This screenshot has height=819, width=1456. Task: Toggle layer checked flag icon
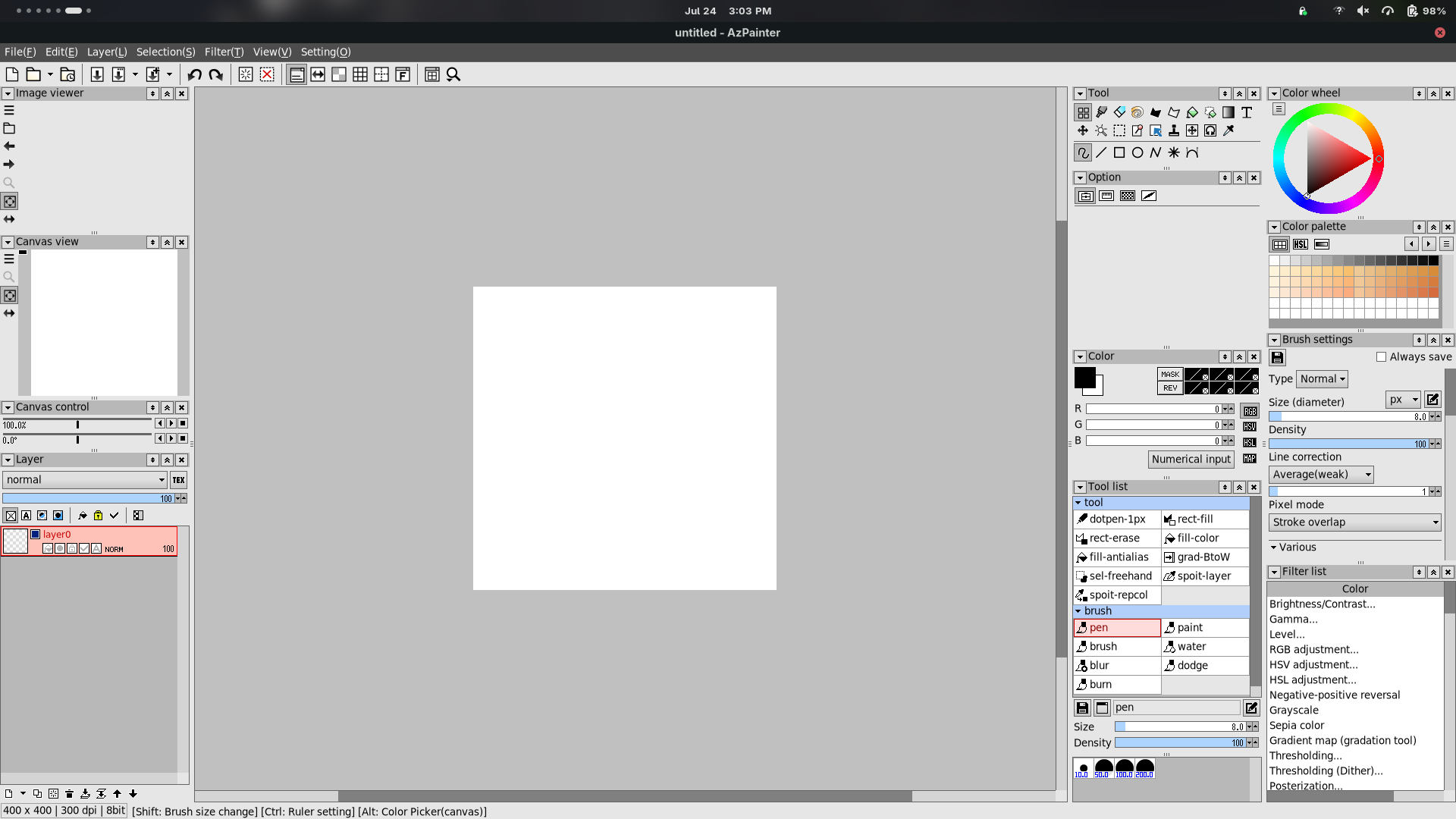click(x=114, y=516)
